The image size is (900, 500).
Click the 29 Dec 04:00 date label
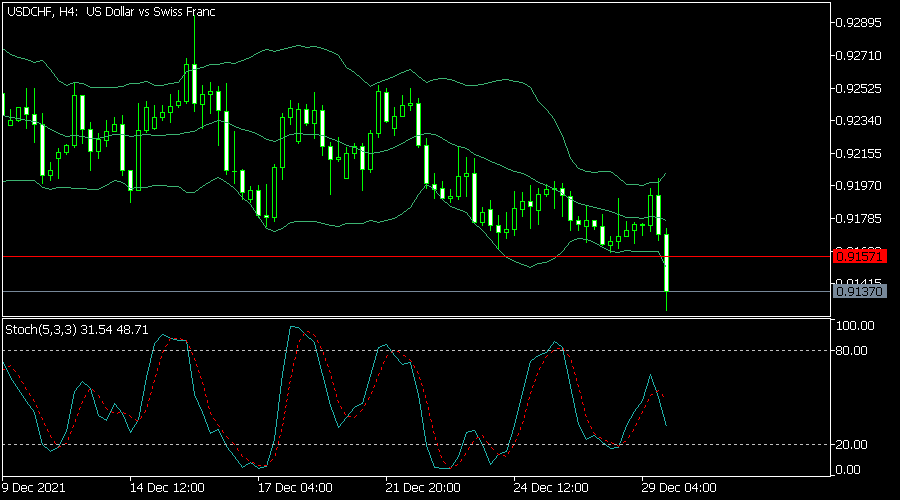click(679, 488)
